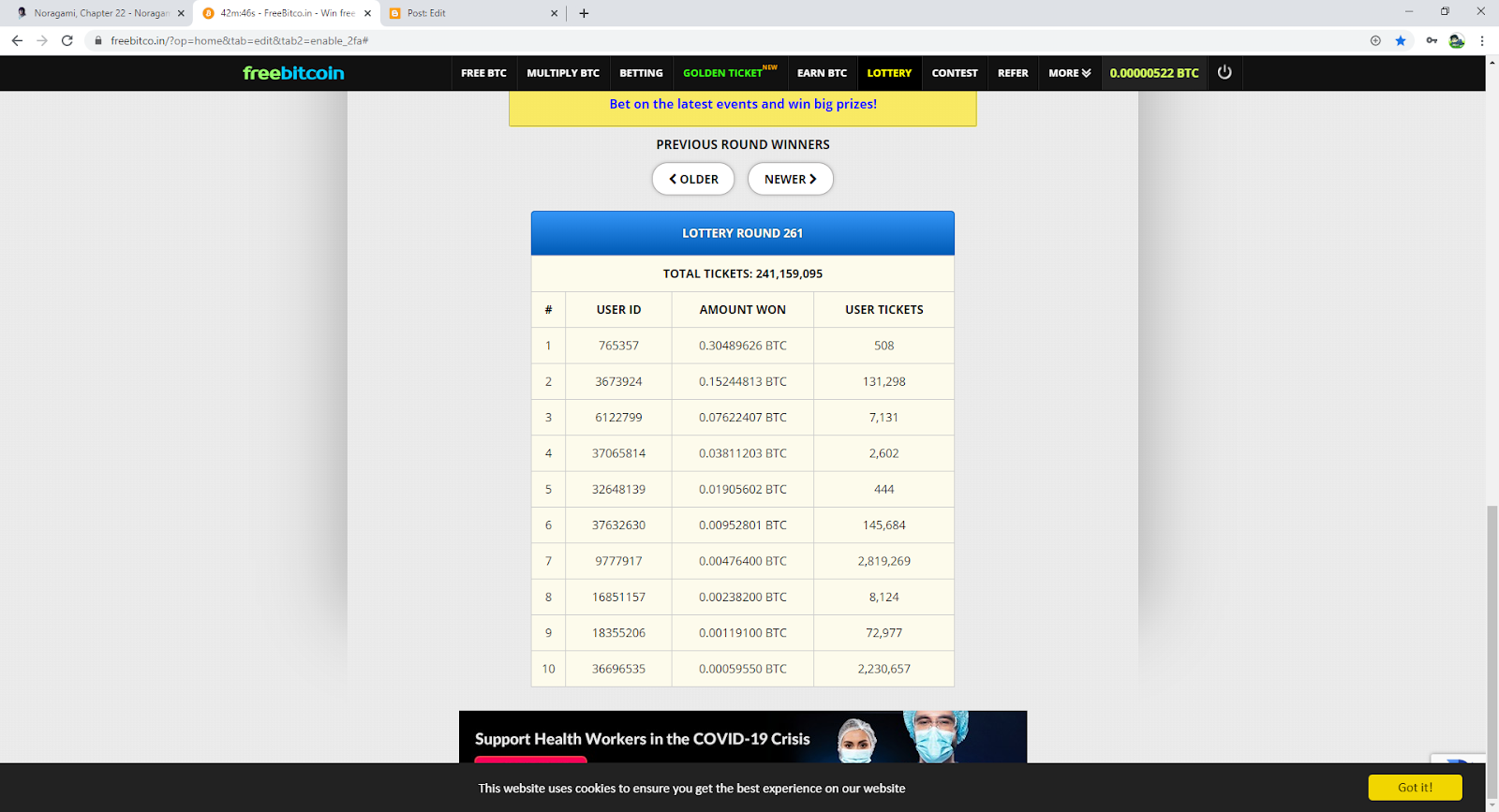Open MULTIPLY BTC menu item
This screenshot has height=812, width=1499.
tap(563, 73)
